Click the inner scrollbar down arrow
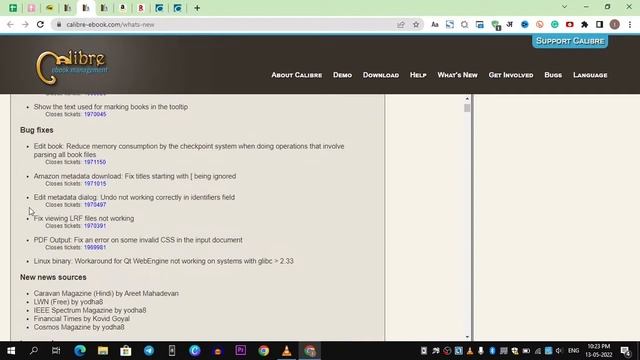 pos(467,337)
